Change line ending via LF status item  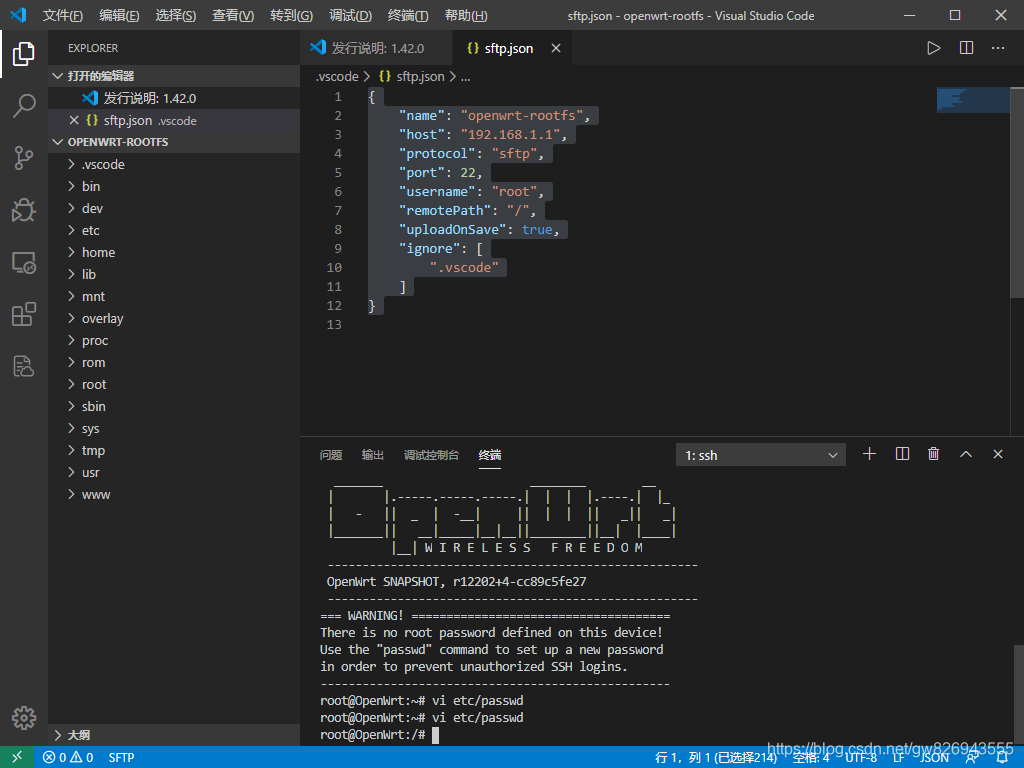point(899,758)
